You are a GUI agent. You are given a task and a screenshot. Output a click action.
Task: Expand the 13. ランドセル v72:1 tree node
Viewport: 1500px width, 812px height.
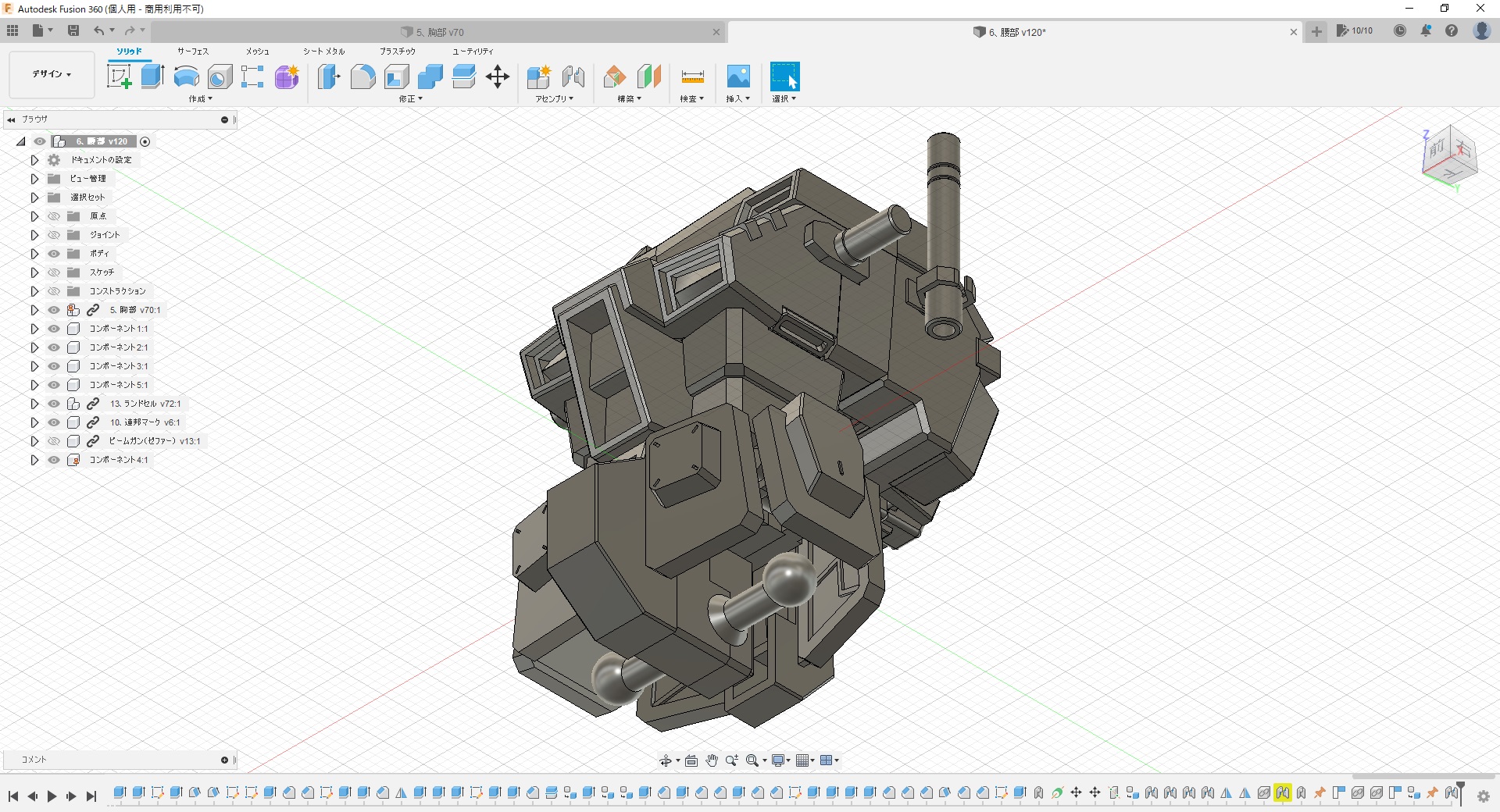(x=34, y=404)
